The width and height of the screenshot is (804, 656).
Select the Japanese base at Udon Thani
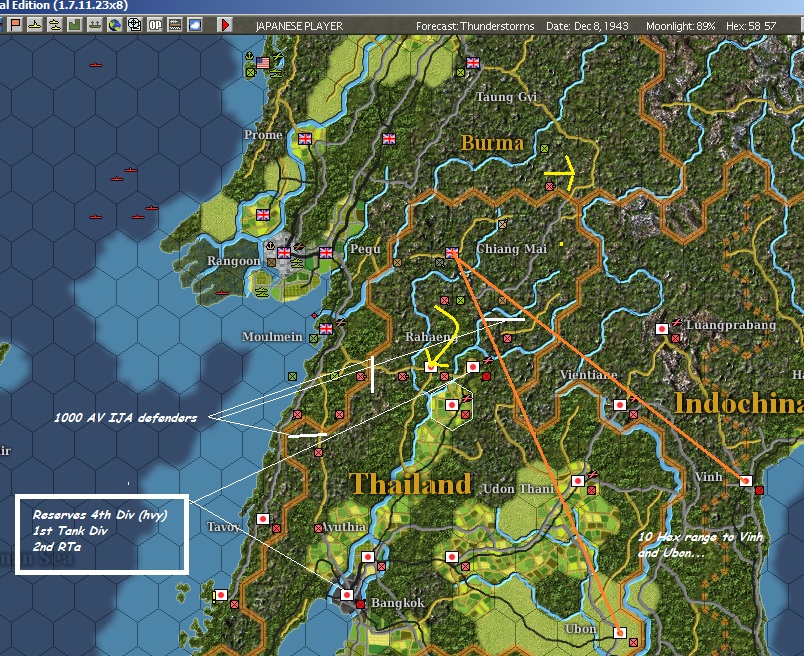(578, 481)
